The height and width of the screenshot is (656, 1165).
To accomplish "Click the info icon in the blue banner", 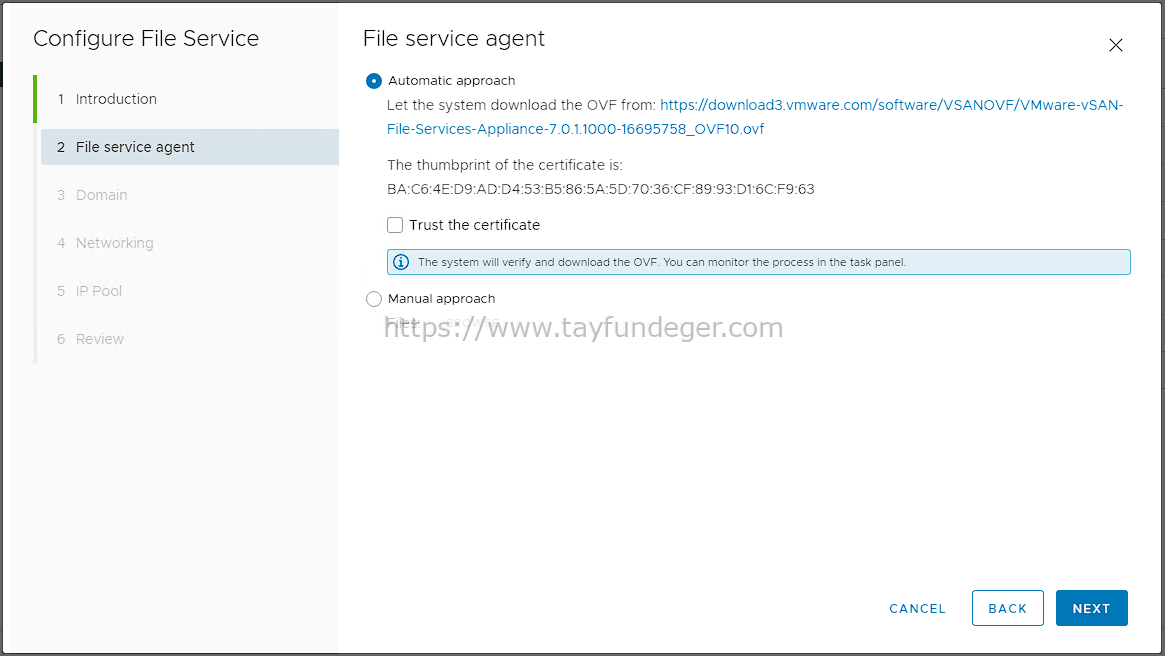I will (400, 262).
